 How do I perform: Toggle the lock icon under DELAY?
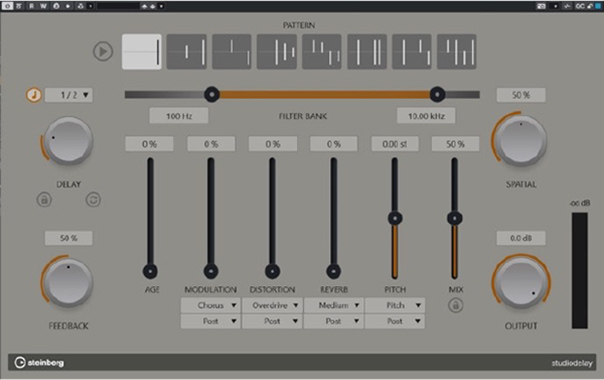coord(44,200)
